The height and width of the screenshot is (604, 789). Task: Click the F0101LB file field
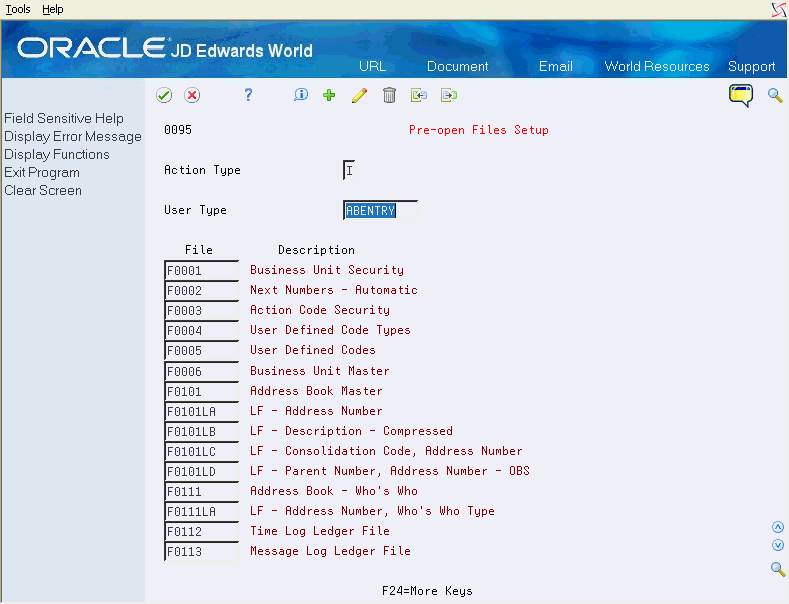tap(201, 432)
